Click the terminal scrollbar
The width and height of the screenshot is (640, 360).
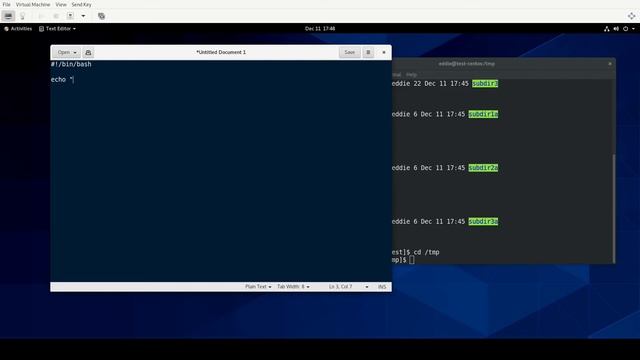click(x=613, y=208)
